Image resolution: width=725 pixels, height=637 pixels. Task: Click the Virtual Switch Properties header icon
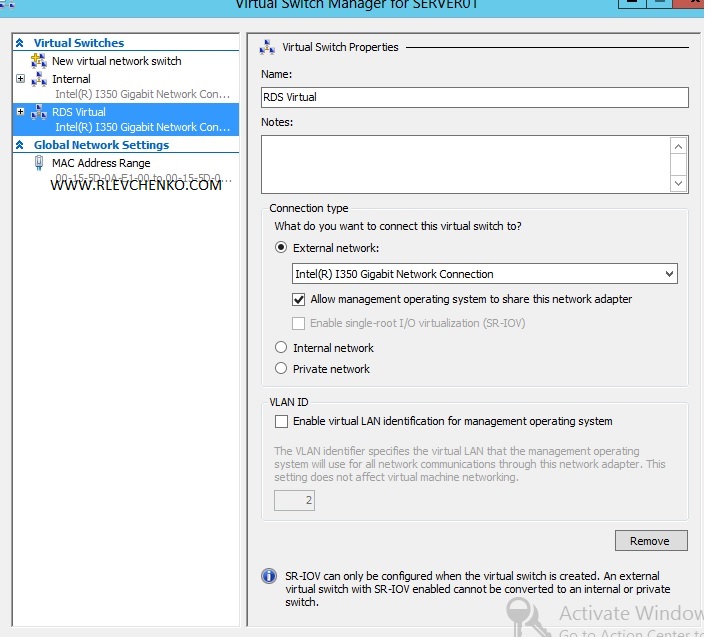[x=267, y=47]
